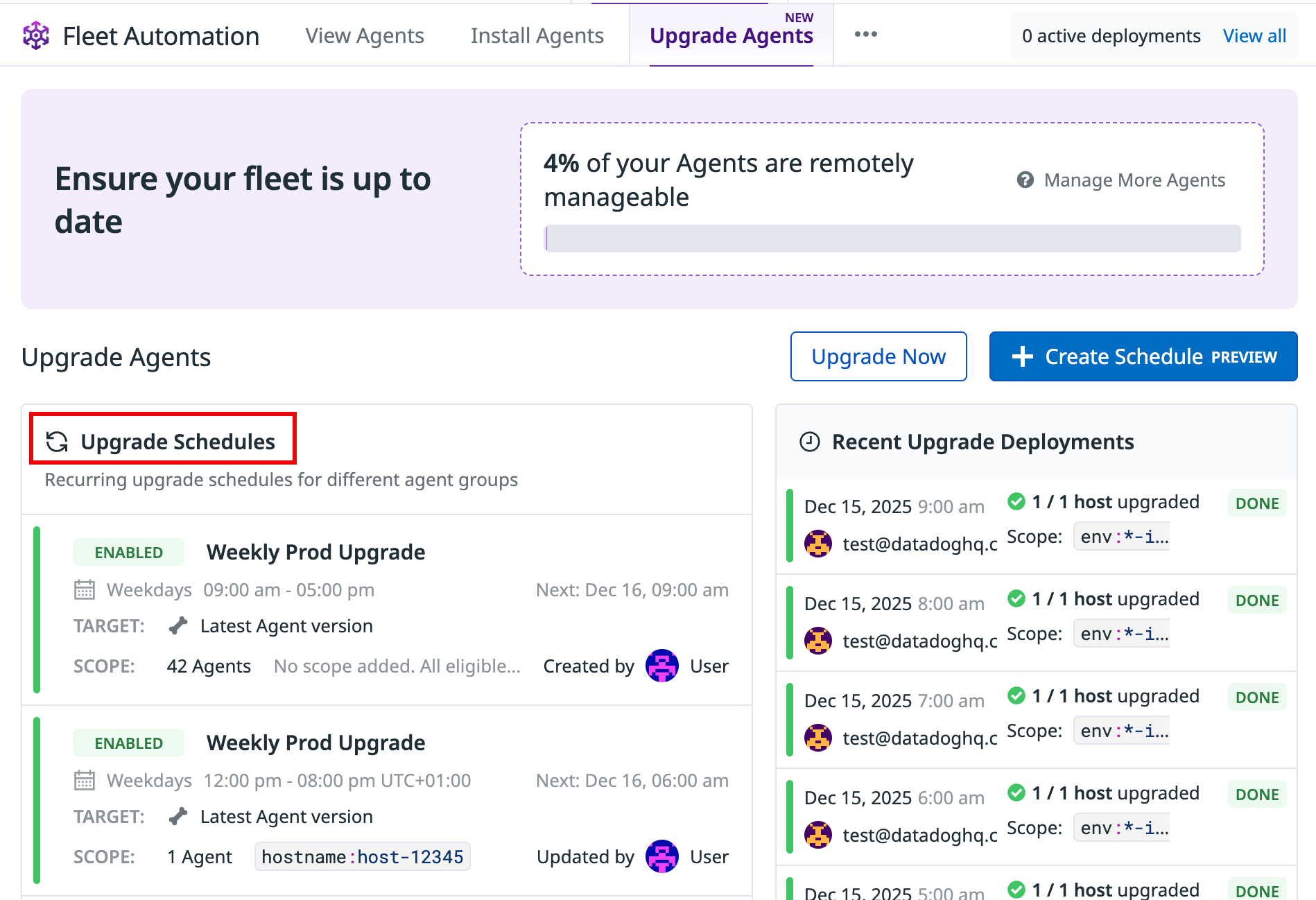Image resolution: width=1316 pixels, height=900 pixels.
Task: Click the test@datadoghq avatar in the 8:00 am deployment
Action: click(x=818, y=641)
